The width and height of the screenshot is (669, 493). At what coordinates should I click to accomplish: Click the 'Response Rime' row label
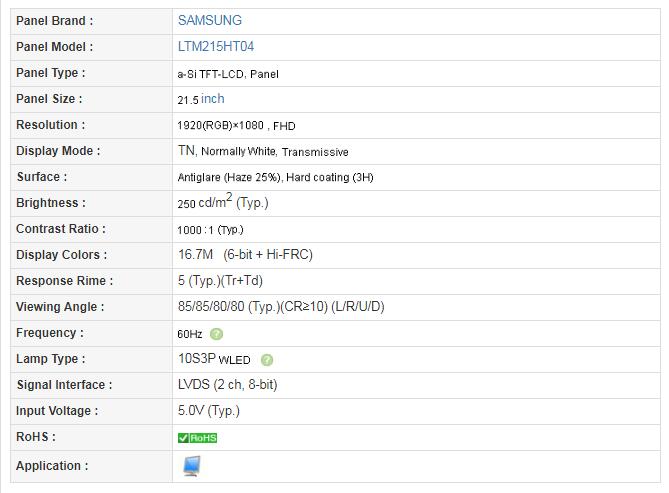(64, 281)
